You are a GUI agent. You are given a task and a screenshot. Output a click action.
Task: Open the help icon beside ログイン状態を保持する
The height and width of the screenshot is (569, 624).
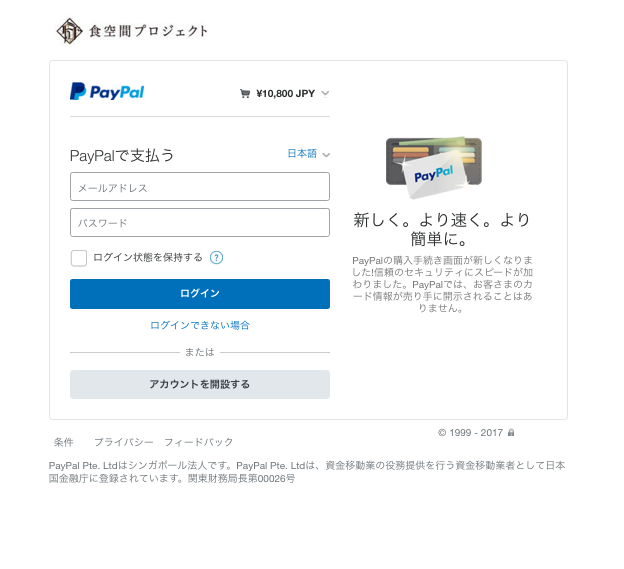(216, 258)
